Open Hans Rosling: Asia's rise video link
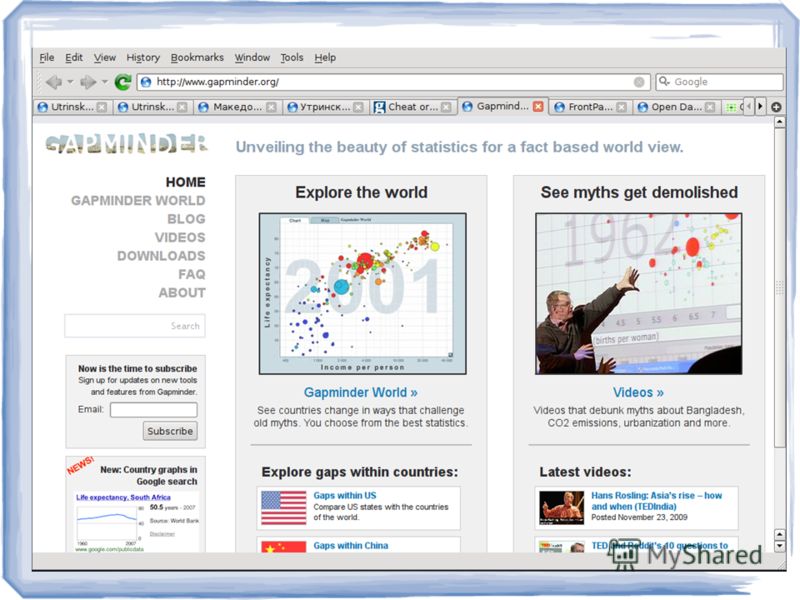800x600 pixels. coord(657,501)
